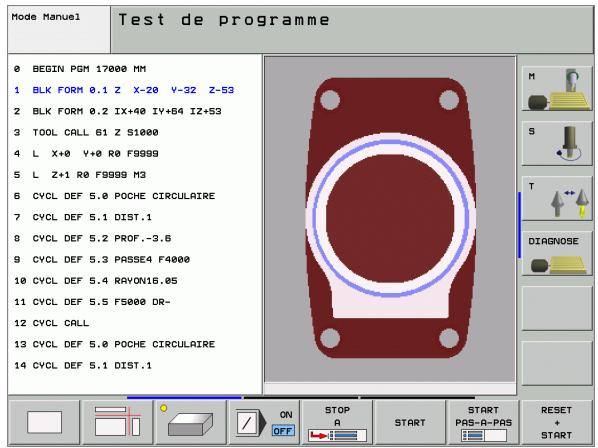This screenshot has height=448, width=598.
Task: Click the START softkey
Action: click(410, 422)
